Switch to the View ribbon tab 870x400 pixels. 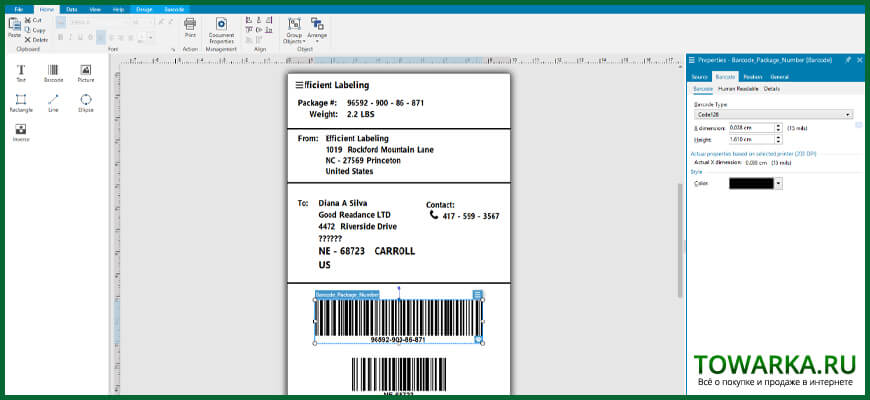pos(95,9)
